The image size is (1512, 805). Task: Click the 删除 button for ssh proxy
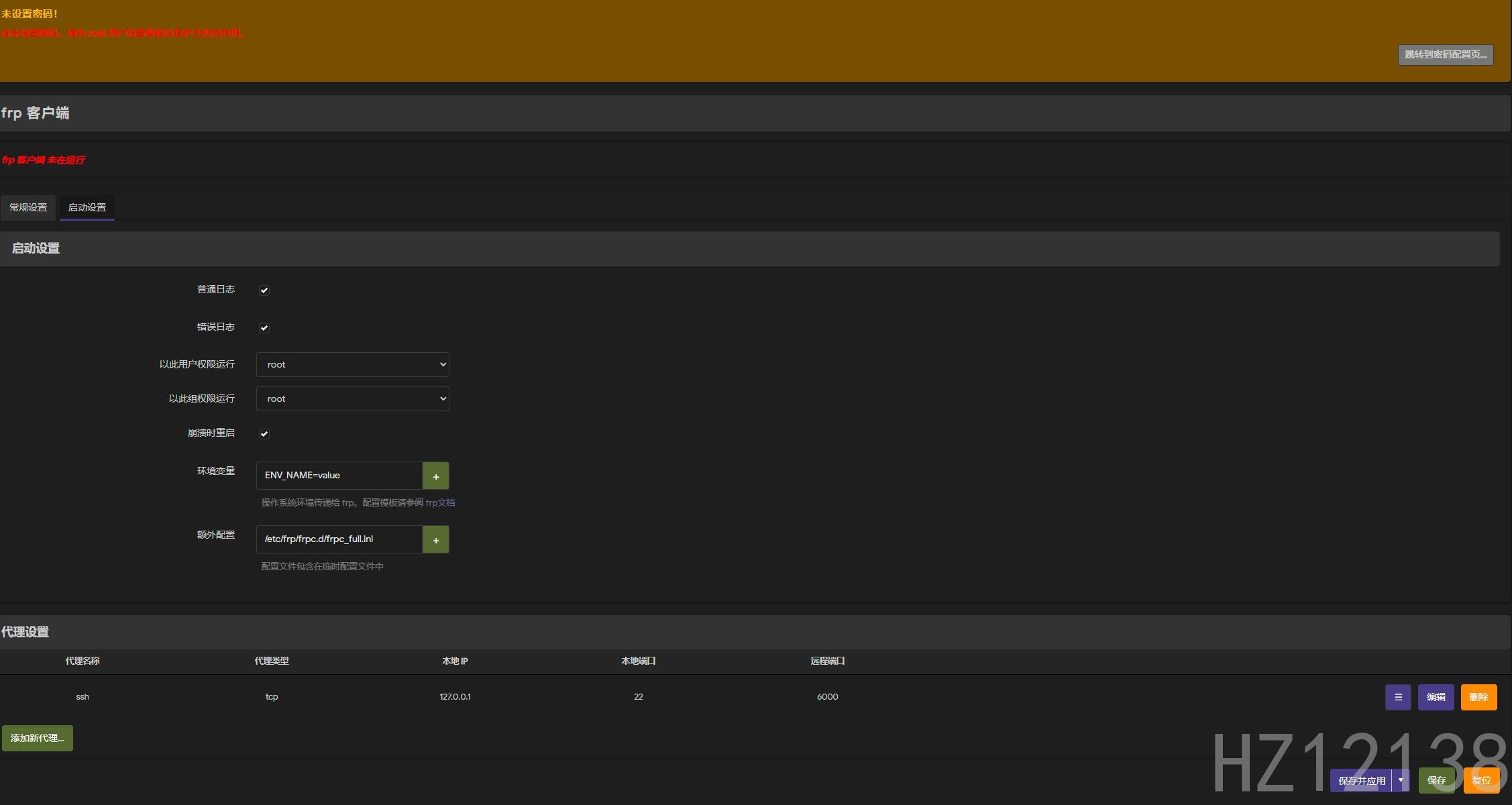pyautogui.click(x=1478, y=697)
